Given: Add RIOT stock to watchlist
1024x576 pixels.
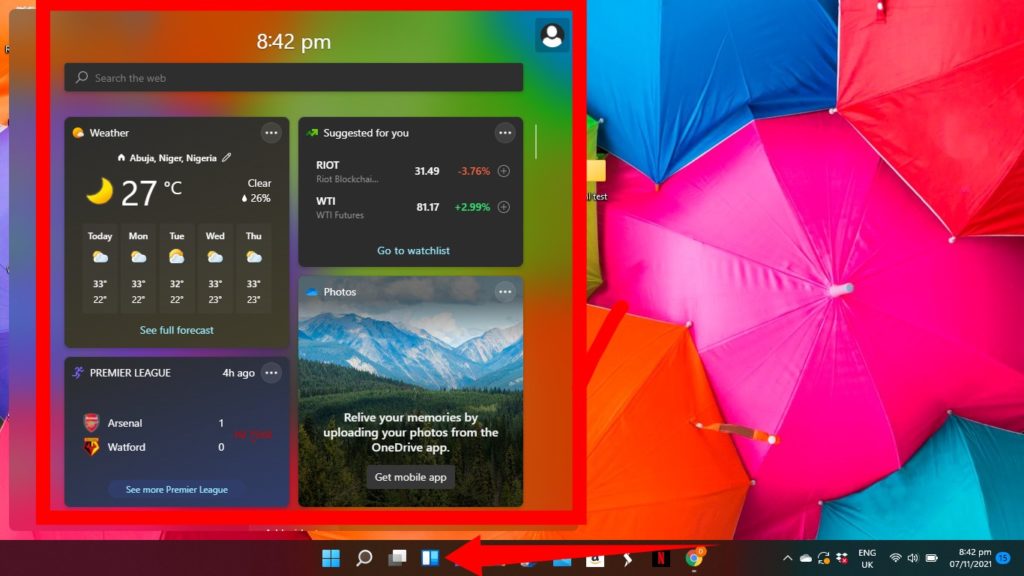Looking at the screenshot, I should (x=504, y=171).
